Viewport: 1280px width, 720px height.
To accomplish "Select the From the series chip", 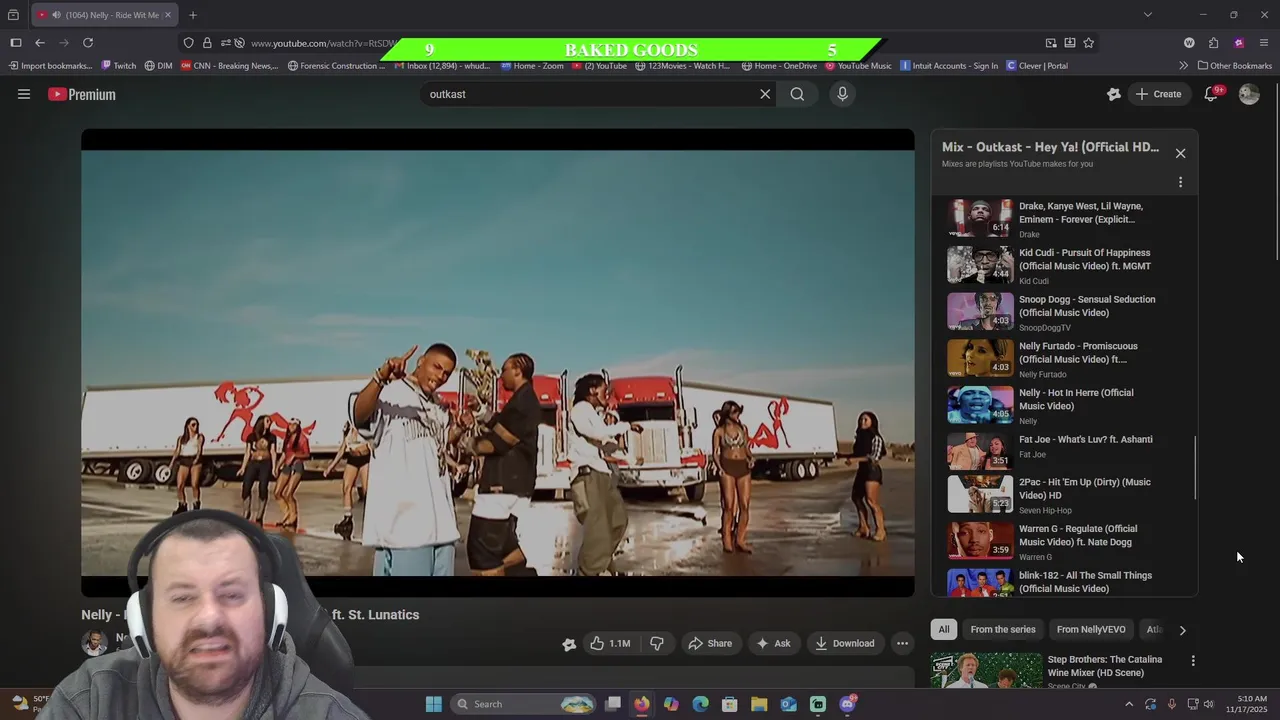I will coord(1003,629).
